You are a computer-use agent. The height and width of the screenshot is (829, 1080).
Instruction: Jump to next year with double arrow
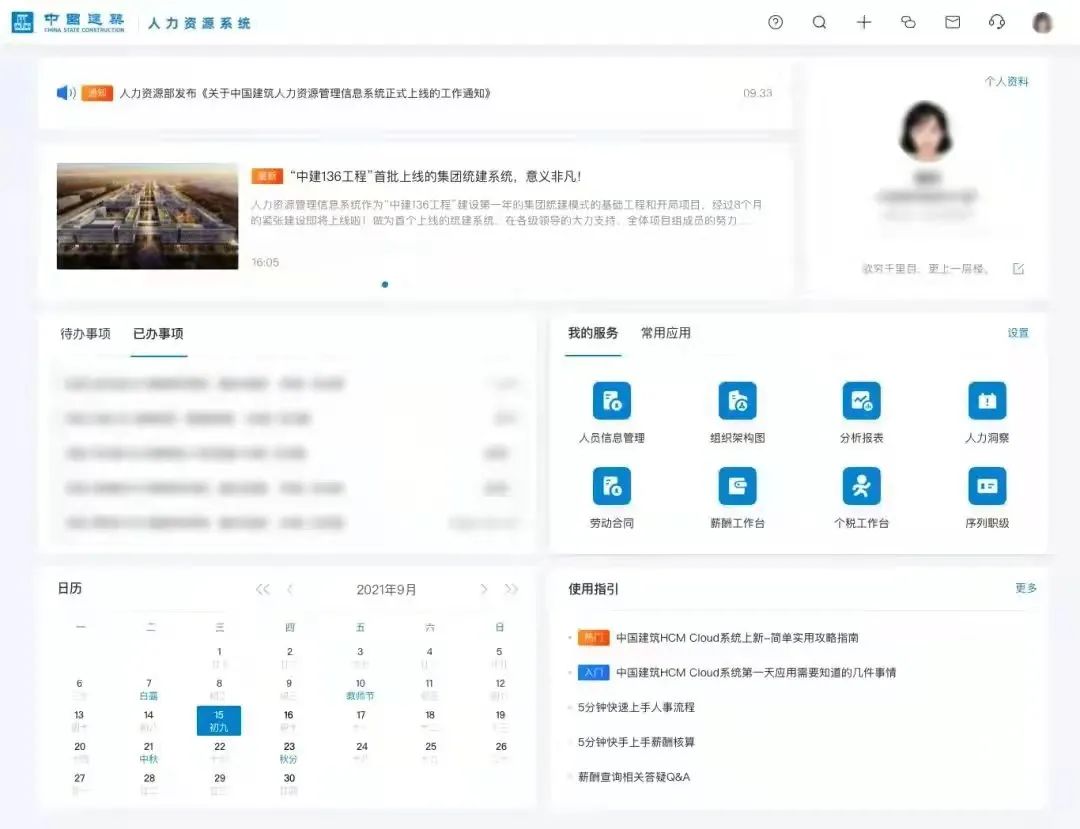point(511,589)
